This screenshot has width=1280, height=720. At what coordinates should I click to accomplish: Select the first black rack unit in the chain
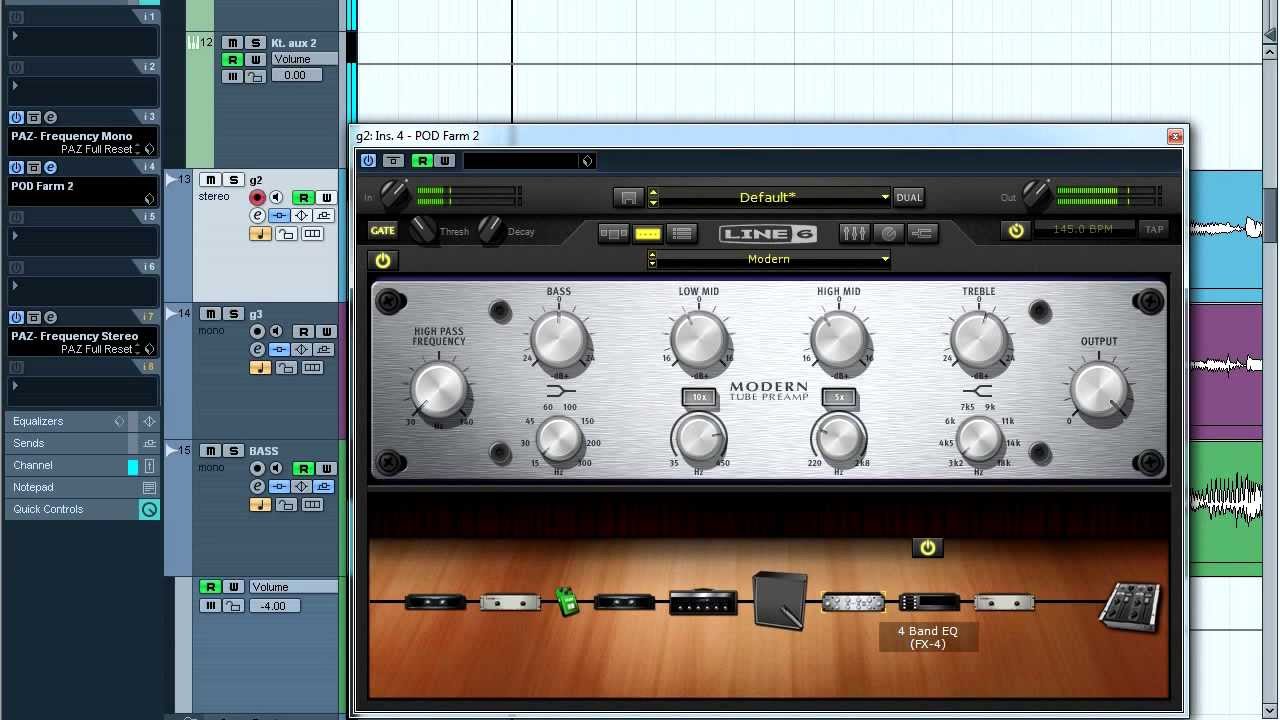[435, 602]
